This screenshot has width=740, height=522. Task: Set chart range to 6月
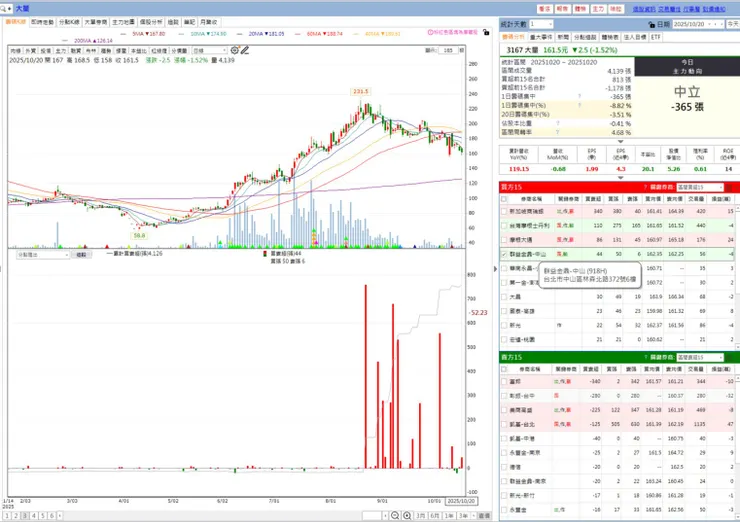tap(435, 515)
